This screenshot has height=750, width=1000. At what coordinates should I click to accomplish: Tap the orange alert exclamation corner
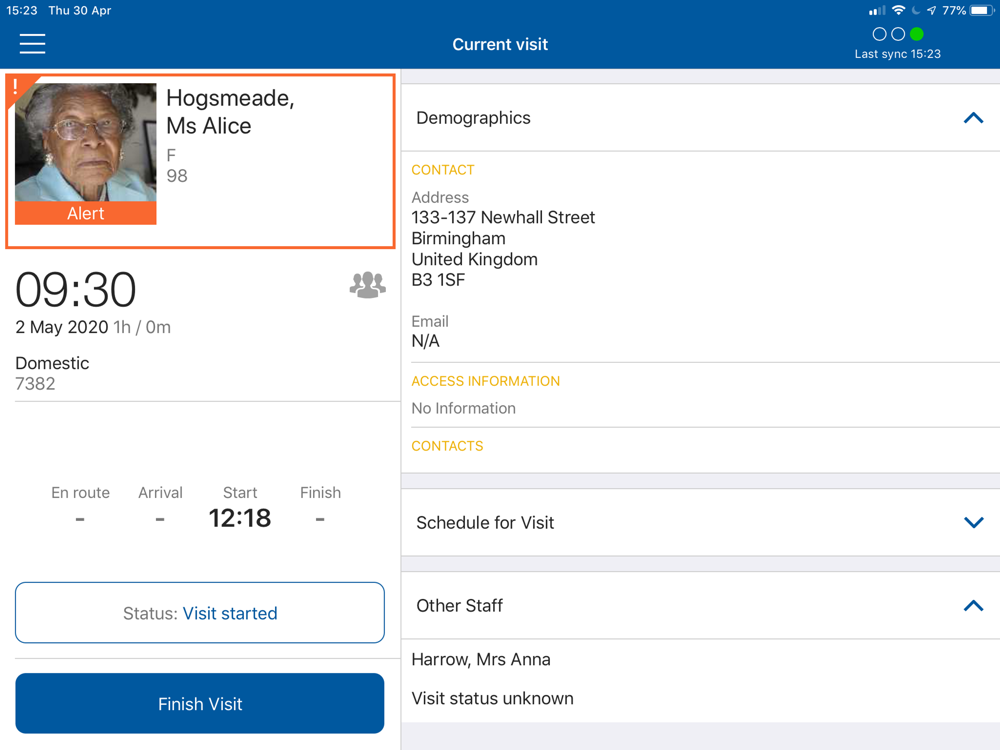[17, 86]
